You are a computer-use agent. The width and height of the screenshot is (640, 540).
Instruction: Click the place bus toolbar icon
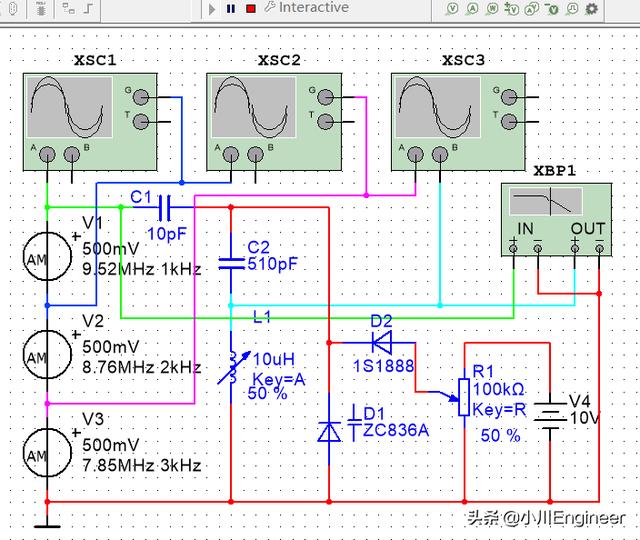click(x=88, y=9)
